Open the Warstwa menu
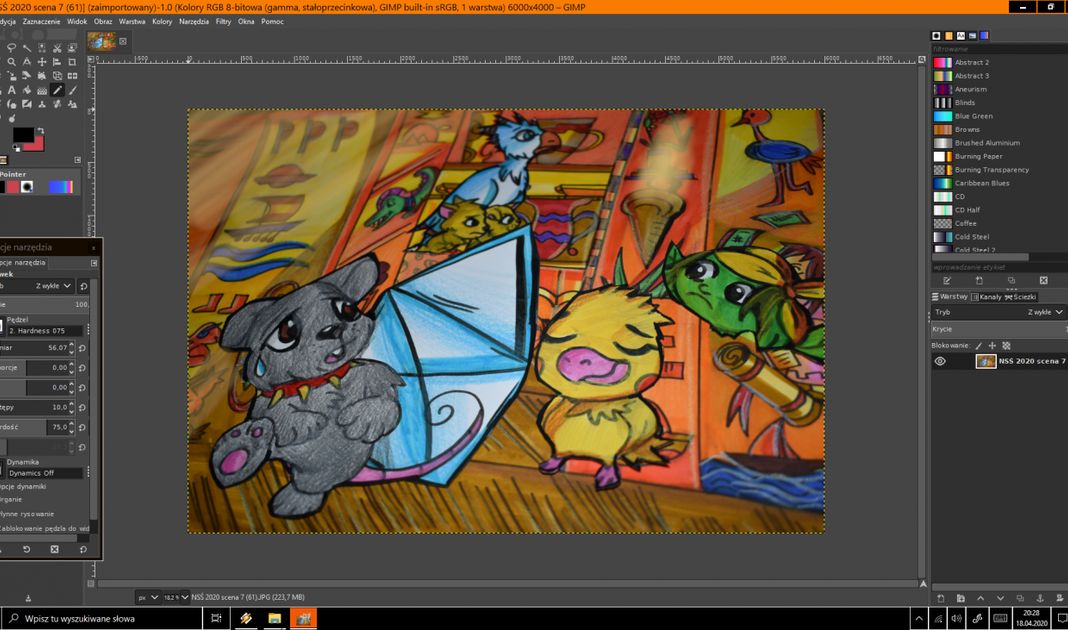 pos(132,22)
